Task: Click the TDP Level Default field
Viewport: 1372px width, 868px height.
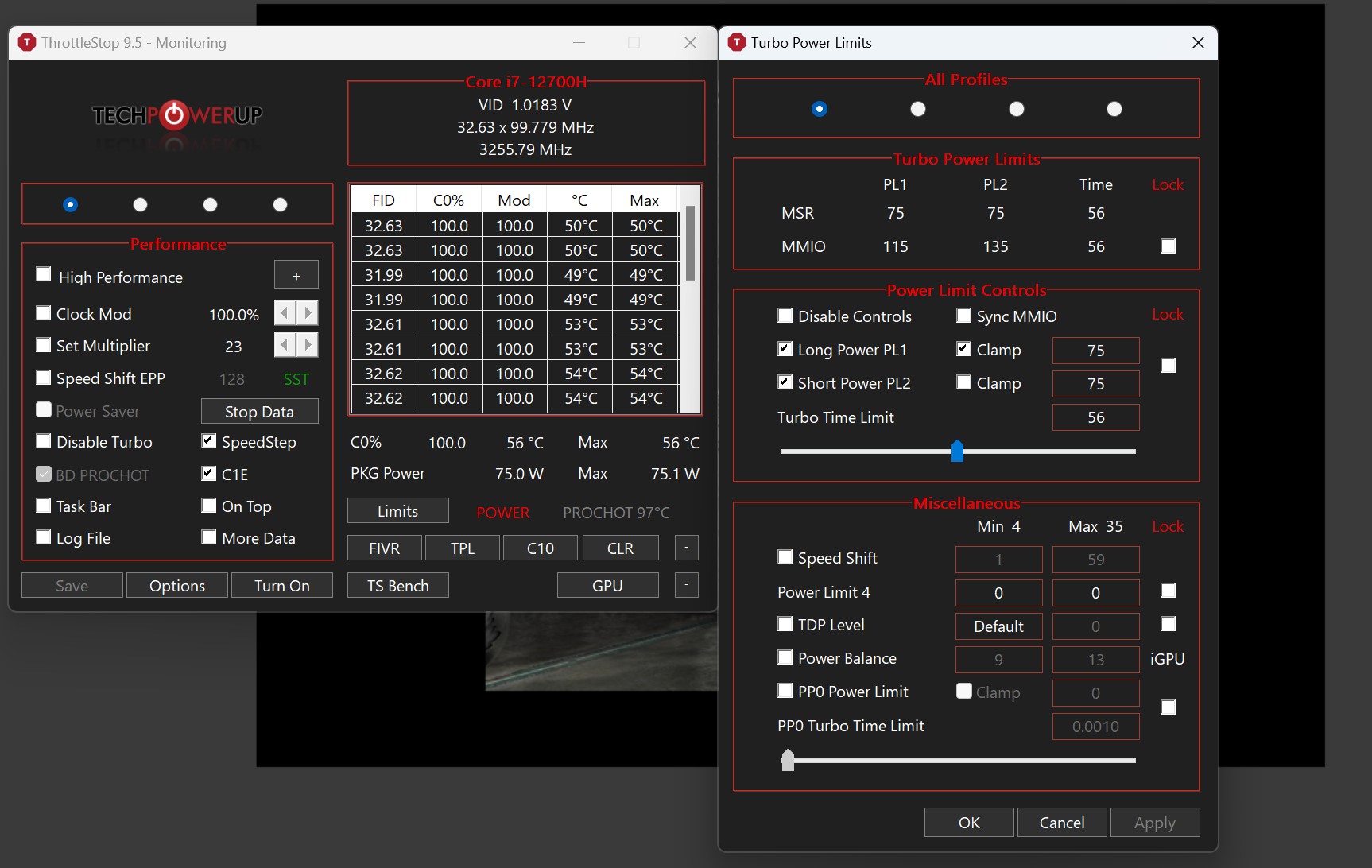Action: pyautogui.click(x=999, y=626)
